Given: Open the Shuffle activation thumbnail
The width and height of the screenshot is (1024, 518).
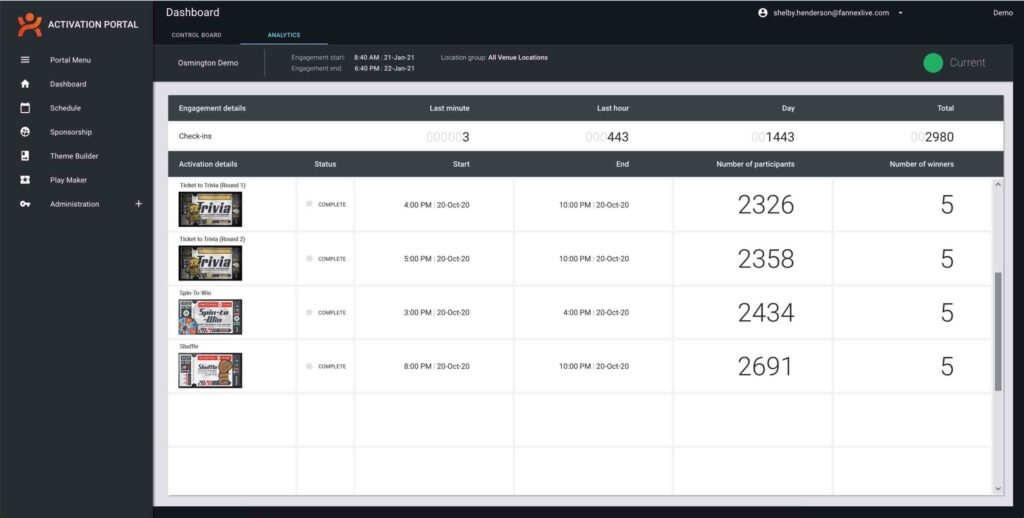Looking at the screenshot, I should [210, 370].
